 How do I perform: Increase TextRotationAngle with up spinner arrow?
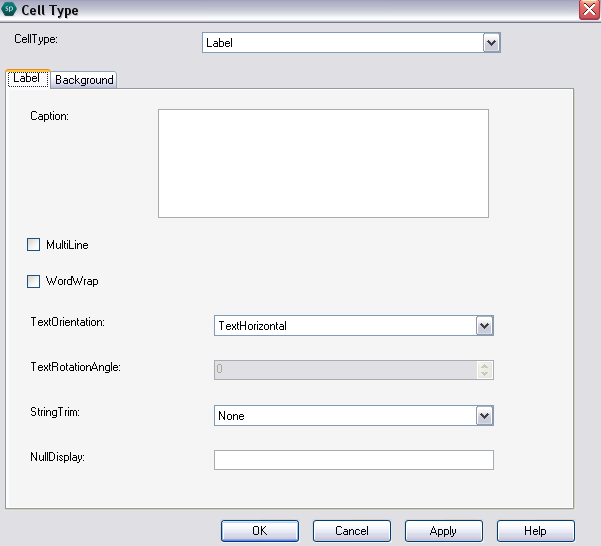pos(484,366)
